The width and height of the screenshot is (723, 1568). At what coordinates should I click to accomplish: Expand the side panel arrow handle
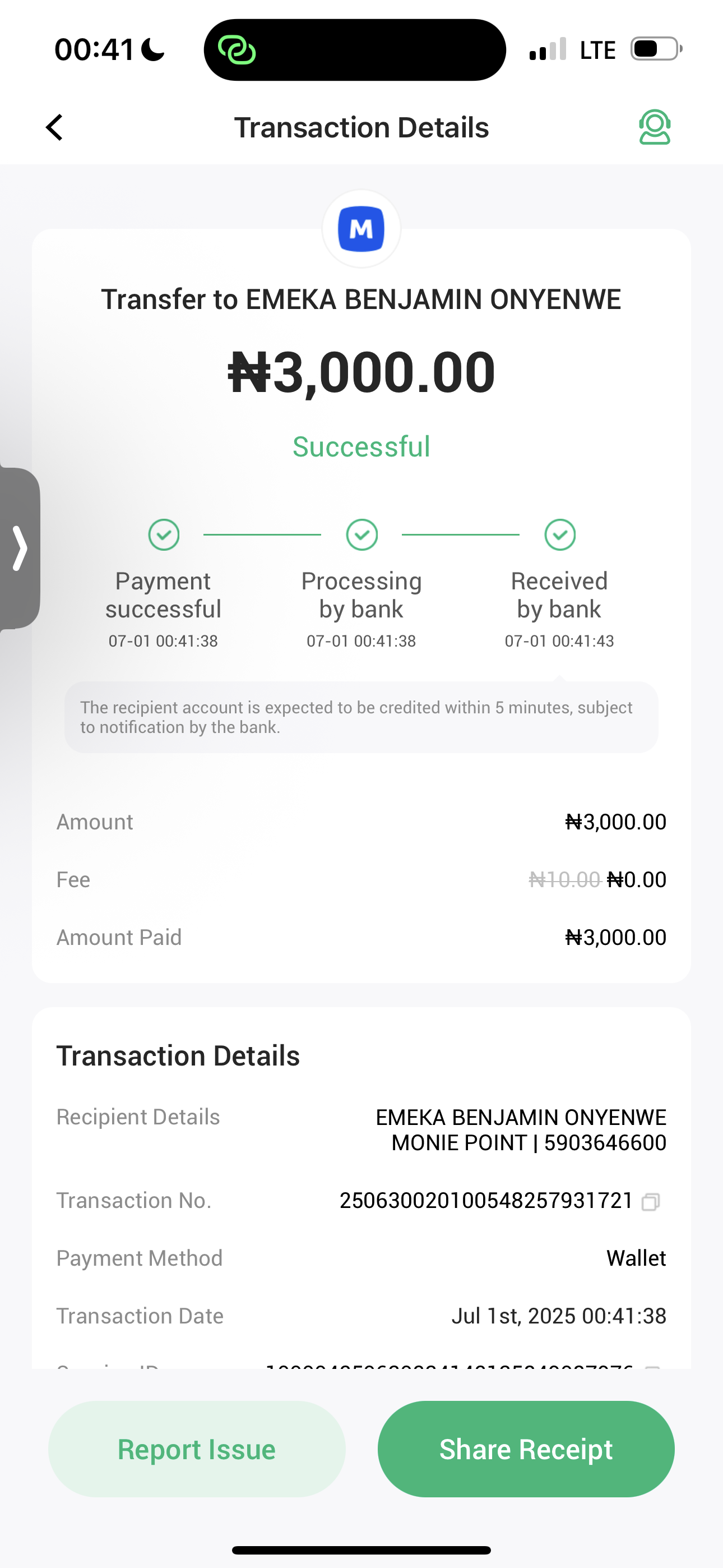click(20, 548)
